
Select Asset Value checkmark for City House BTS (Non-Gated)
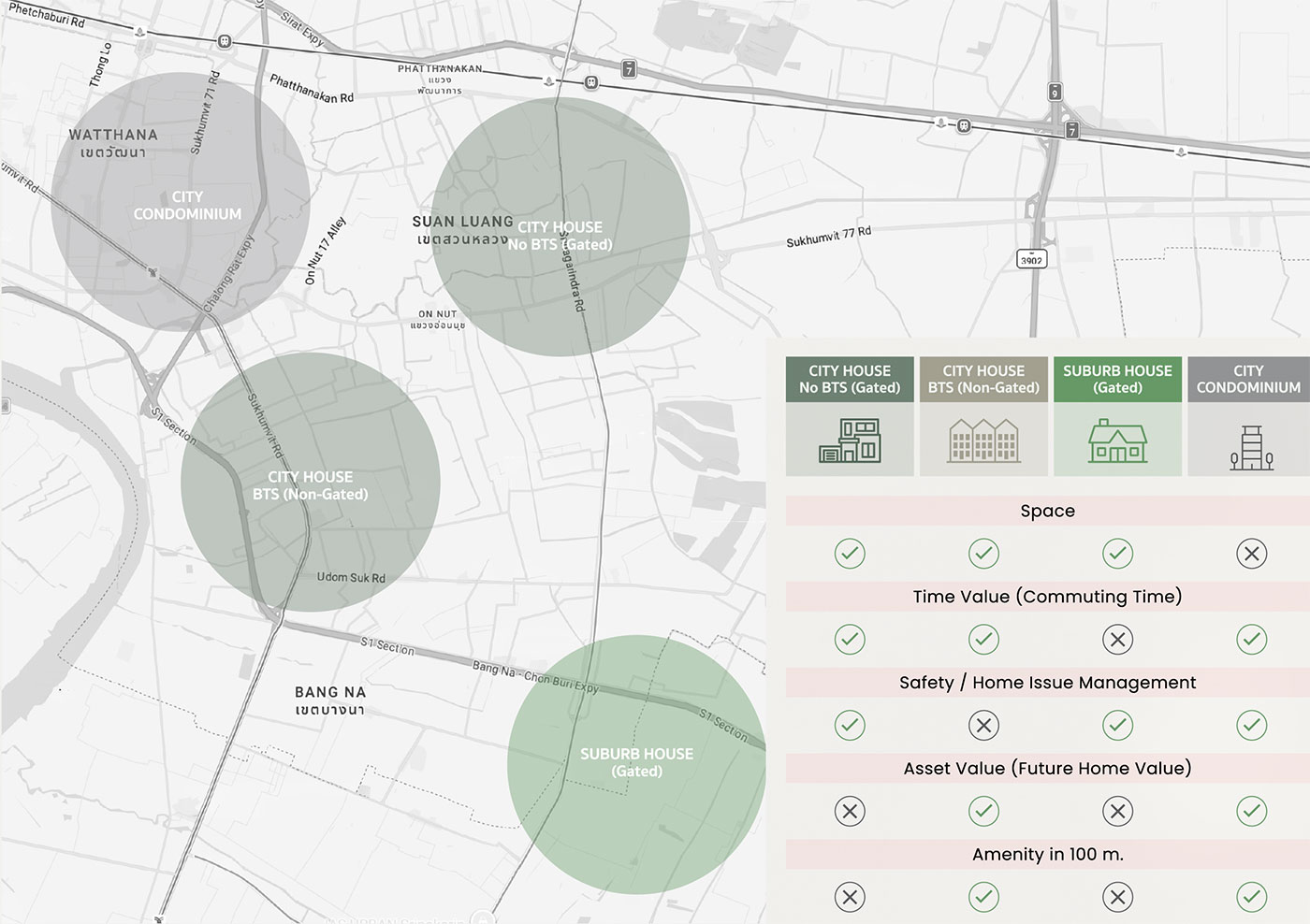coord(983,812)
